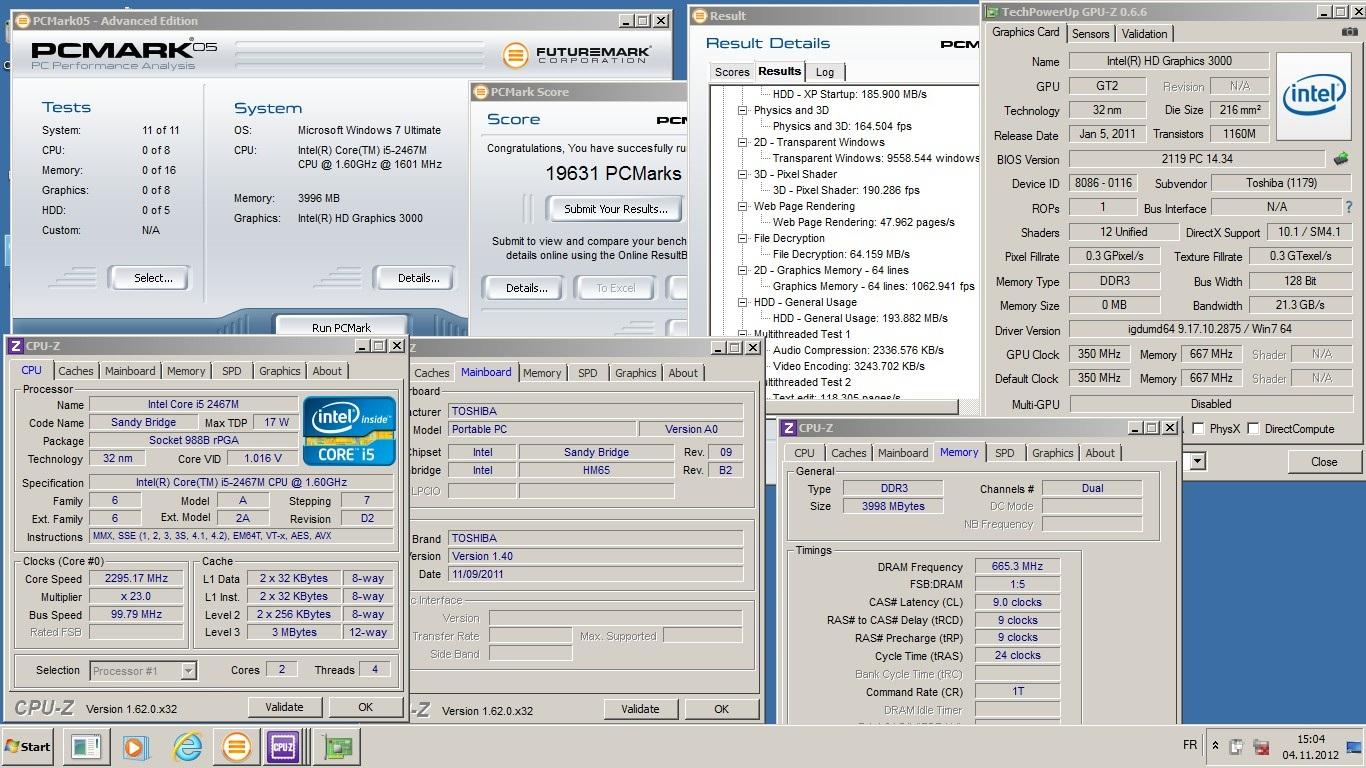Click the Bus Interface question mark icon
The height and width of the screenshot is (768, 1366).
[x=1349, y=207]
